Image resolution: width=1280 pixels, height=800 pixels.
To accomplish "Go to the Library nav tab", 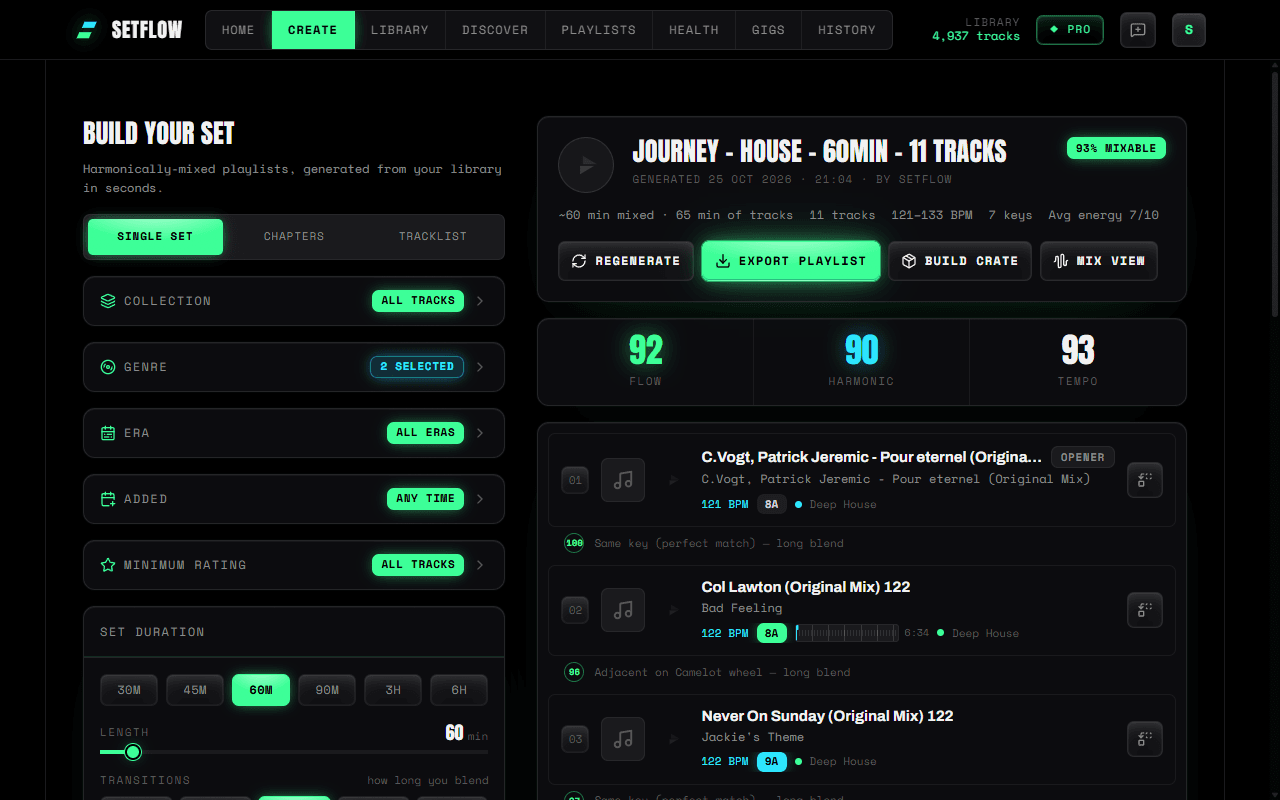I will pyautogui.click(x=399, y=30).
